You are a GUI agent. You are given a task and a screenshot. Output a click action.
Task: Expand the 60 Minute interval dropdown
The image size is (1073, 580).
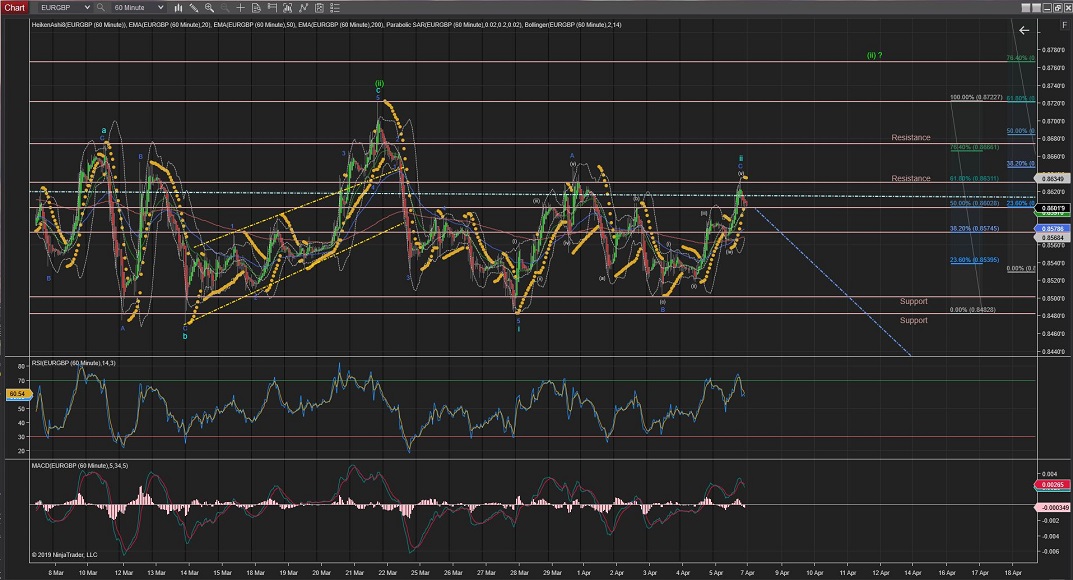[x=160, y=7]
